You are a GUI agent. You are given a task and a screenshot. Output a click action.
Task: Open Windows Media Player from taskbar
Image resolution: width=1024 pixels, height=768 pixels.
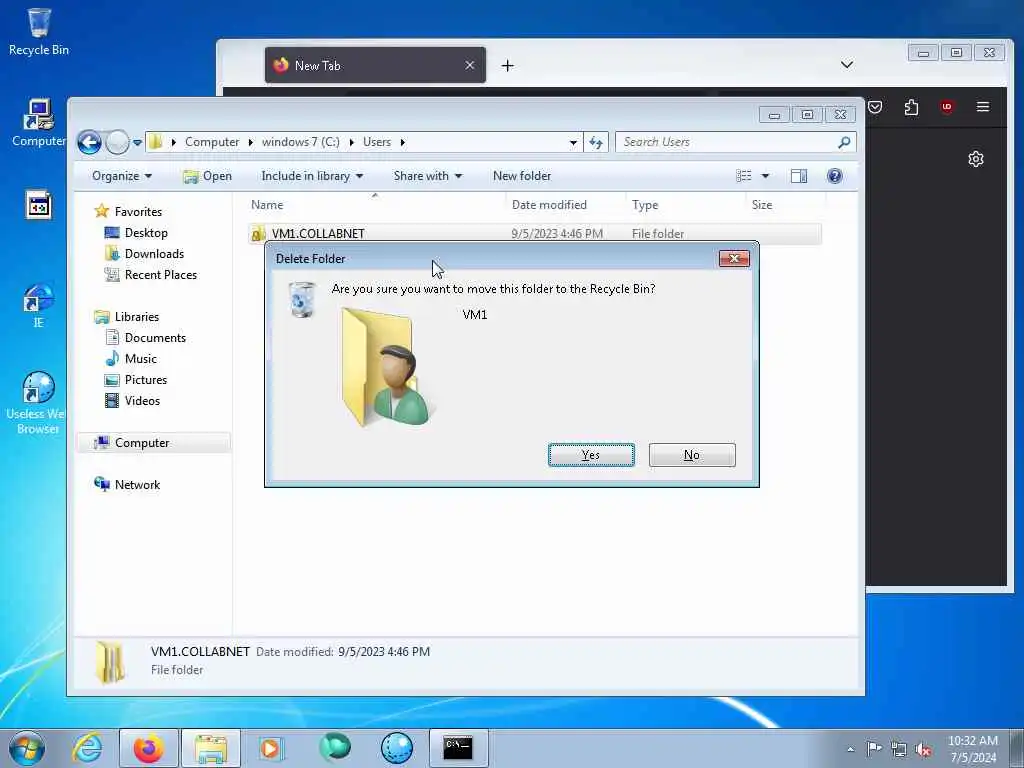[270, 748]
